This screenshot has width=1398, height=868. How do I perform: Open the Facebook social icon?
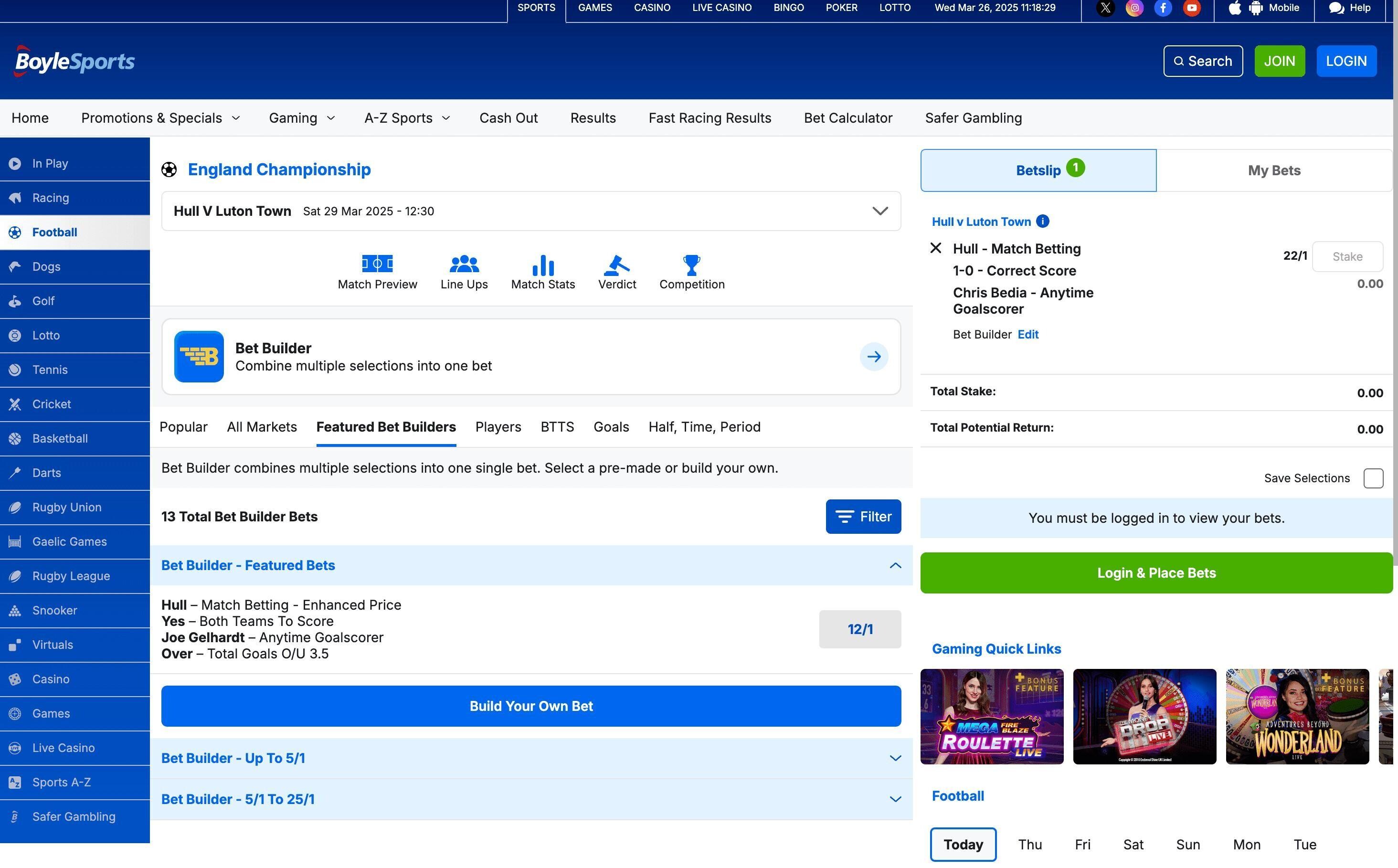[1163, 8]
